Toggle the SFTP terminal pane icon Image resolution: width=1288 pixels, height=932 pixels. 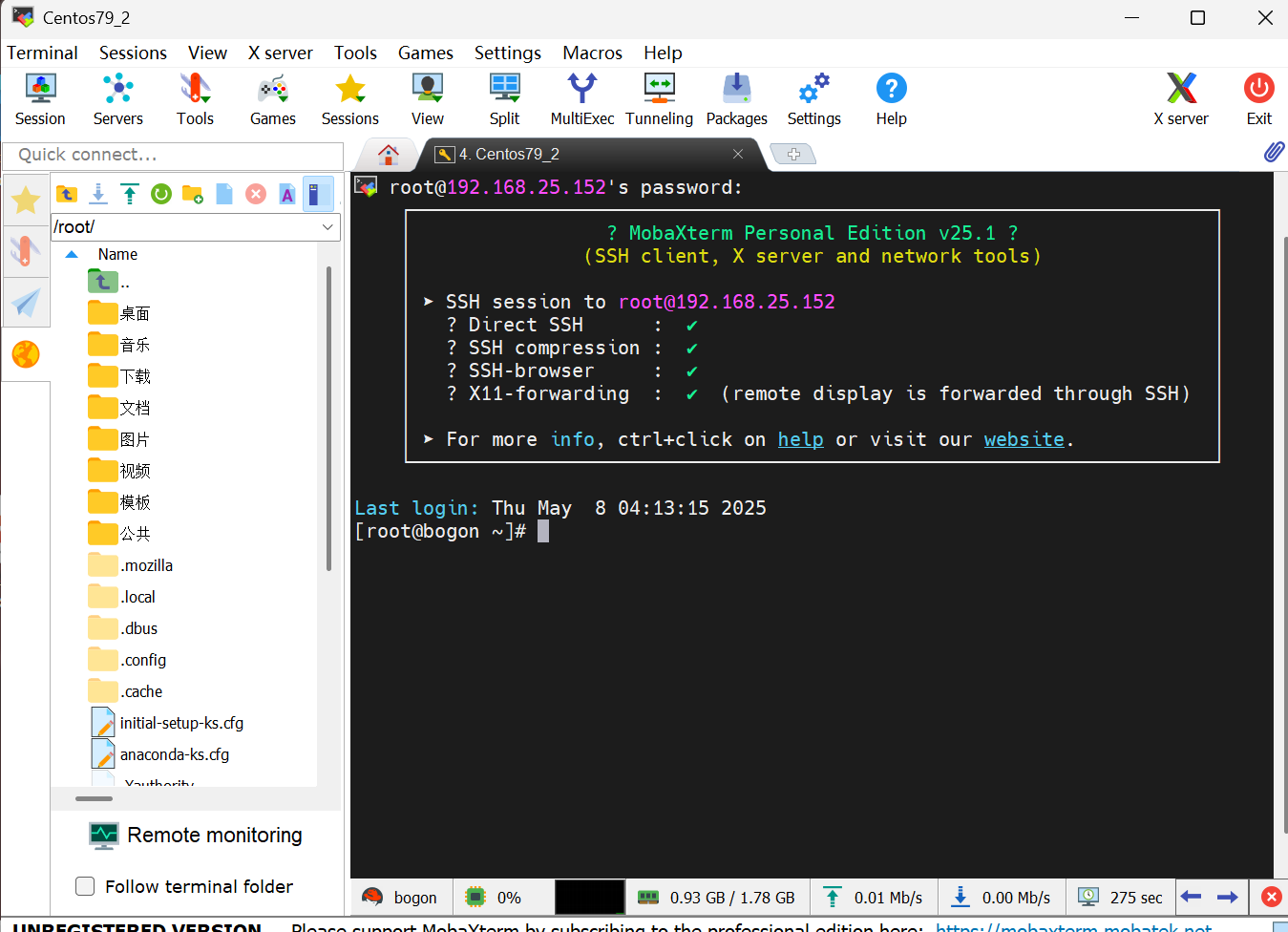point(318,194)
